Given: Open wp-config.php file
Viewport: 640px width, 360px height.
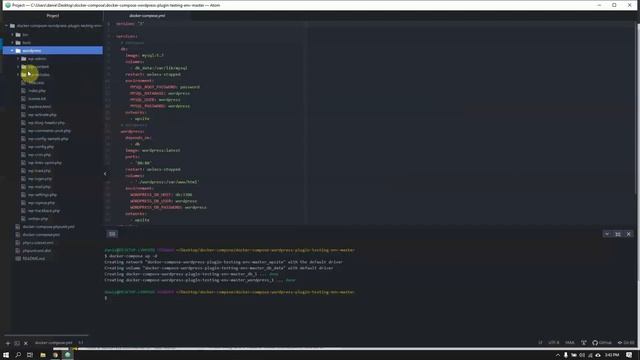Looking at the screenshot, I should [x=41, y=147].
